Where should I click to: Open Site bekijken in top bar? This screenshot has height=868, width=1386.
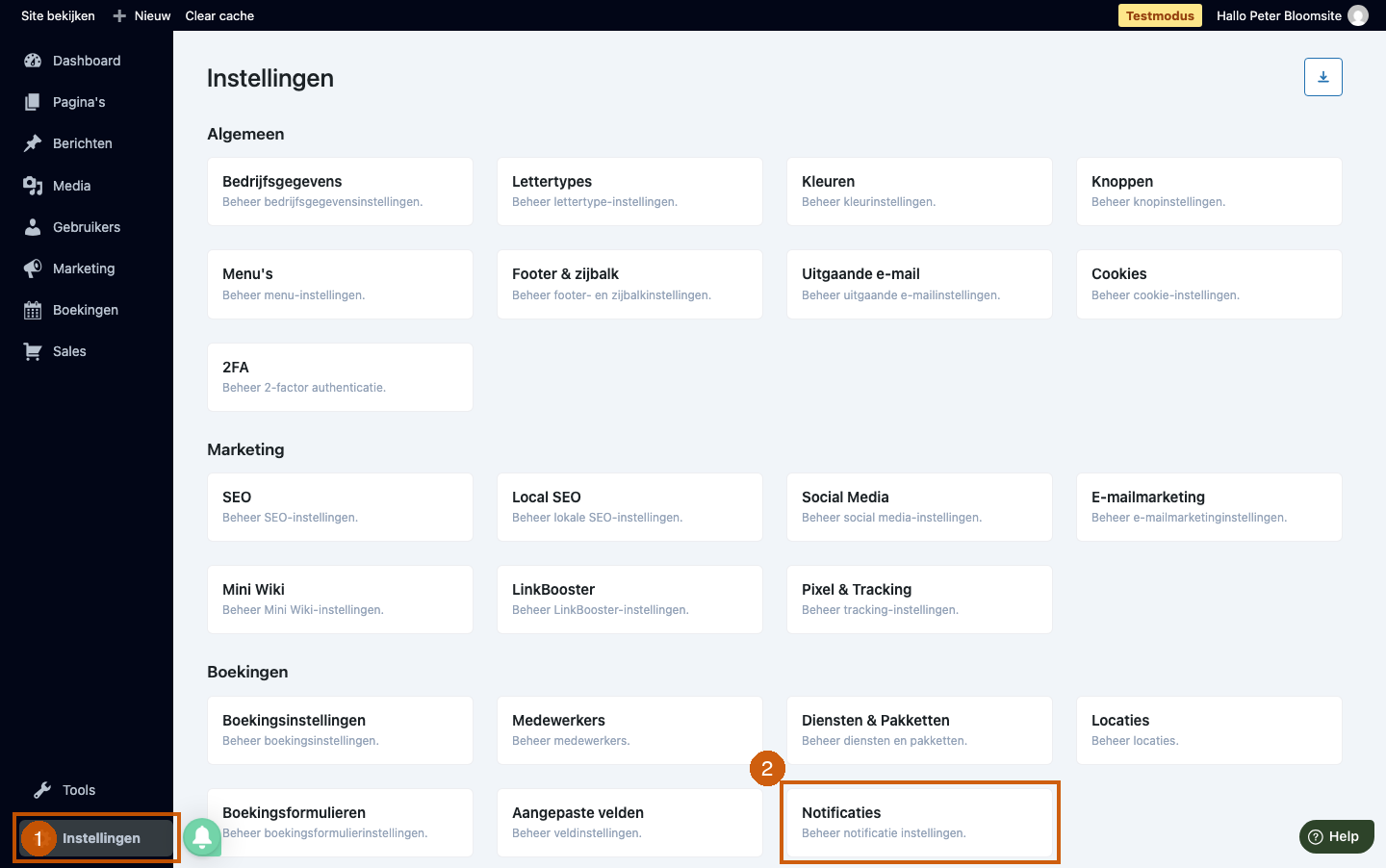pos(58,15)
